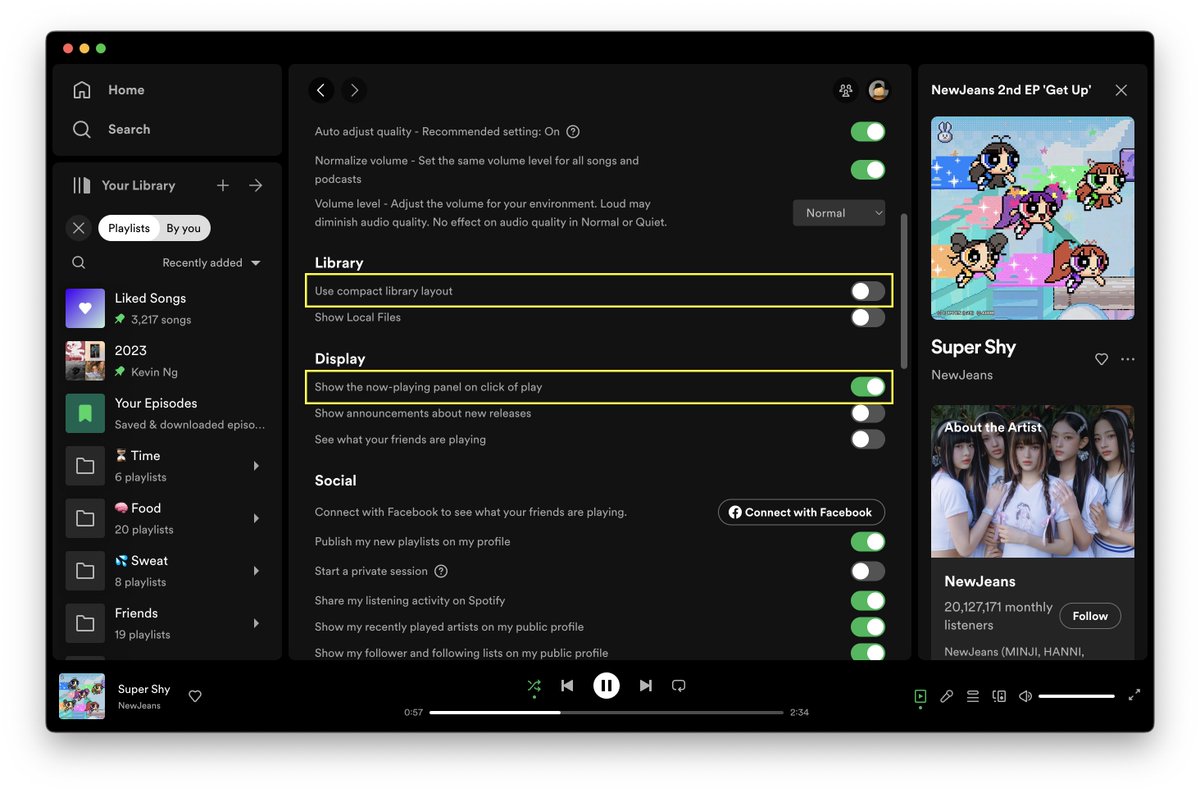Save Super Shy from the bottom bar heart

click(x=195, y=696)
